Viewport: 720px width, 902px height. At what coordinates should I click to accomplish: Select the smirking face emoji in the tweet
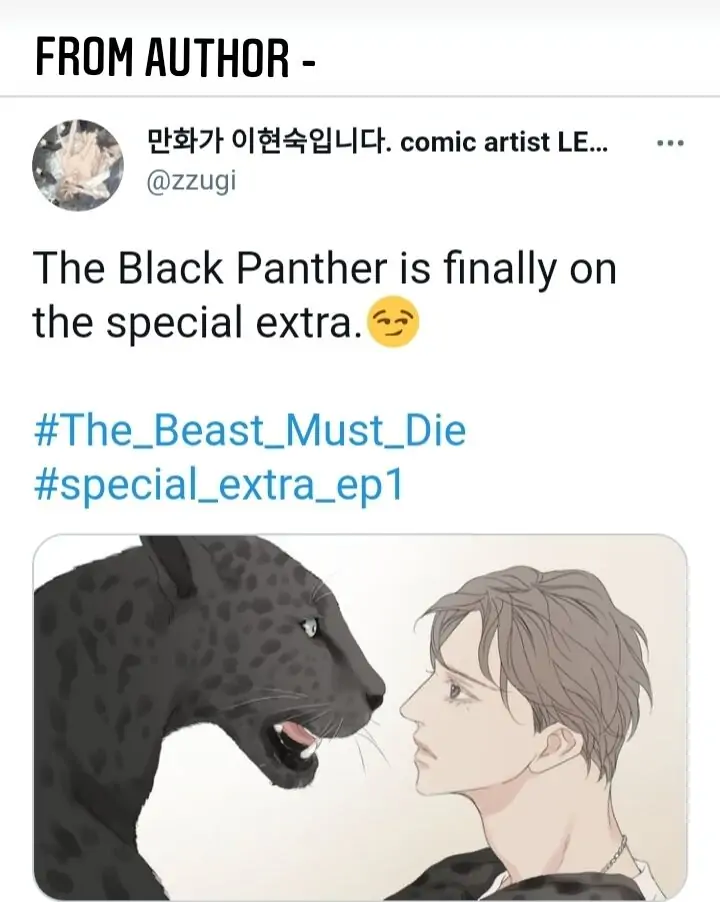pos(393,322)
